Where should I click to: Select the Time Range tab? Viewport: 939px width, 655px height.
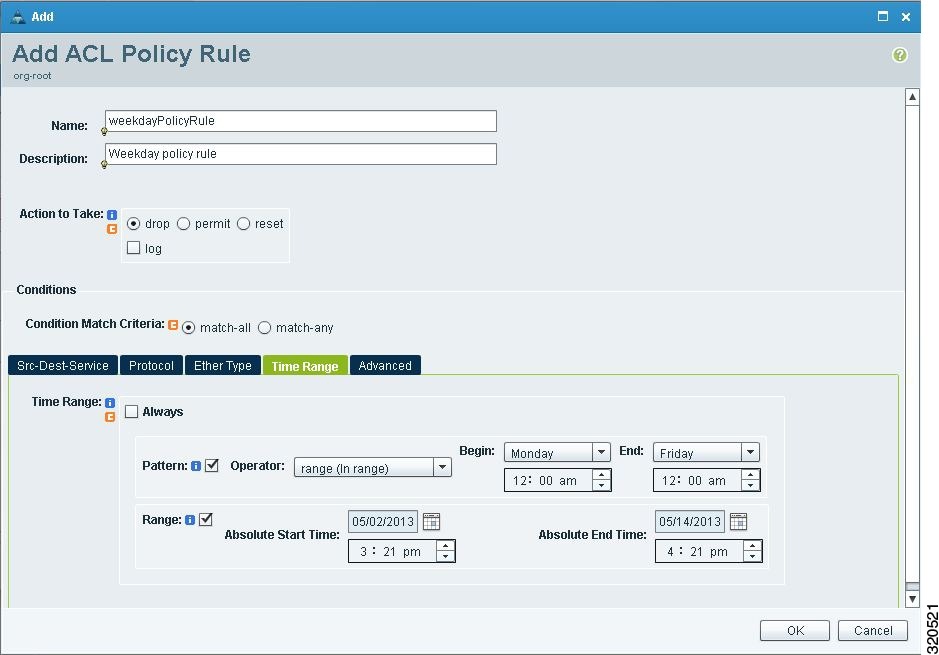click(x=305, y=365)
